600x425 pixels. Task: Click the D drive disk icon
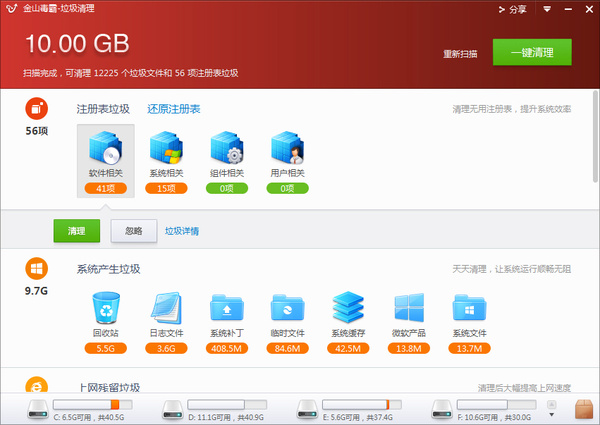(x=173, y=409)
